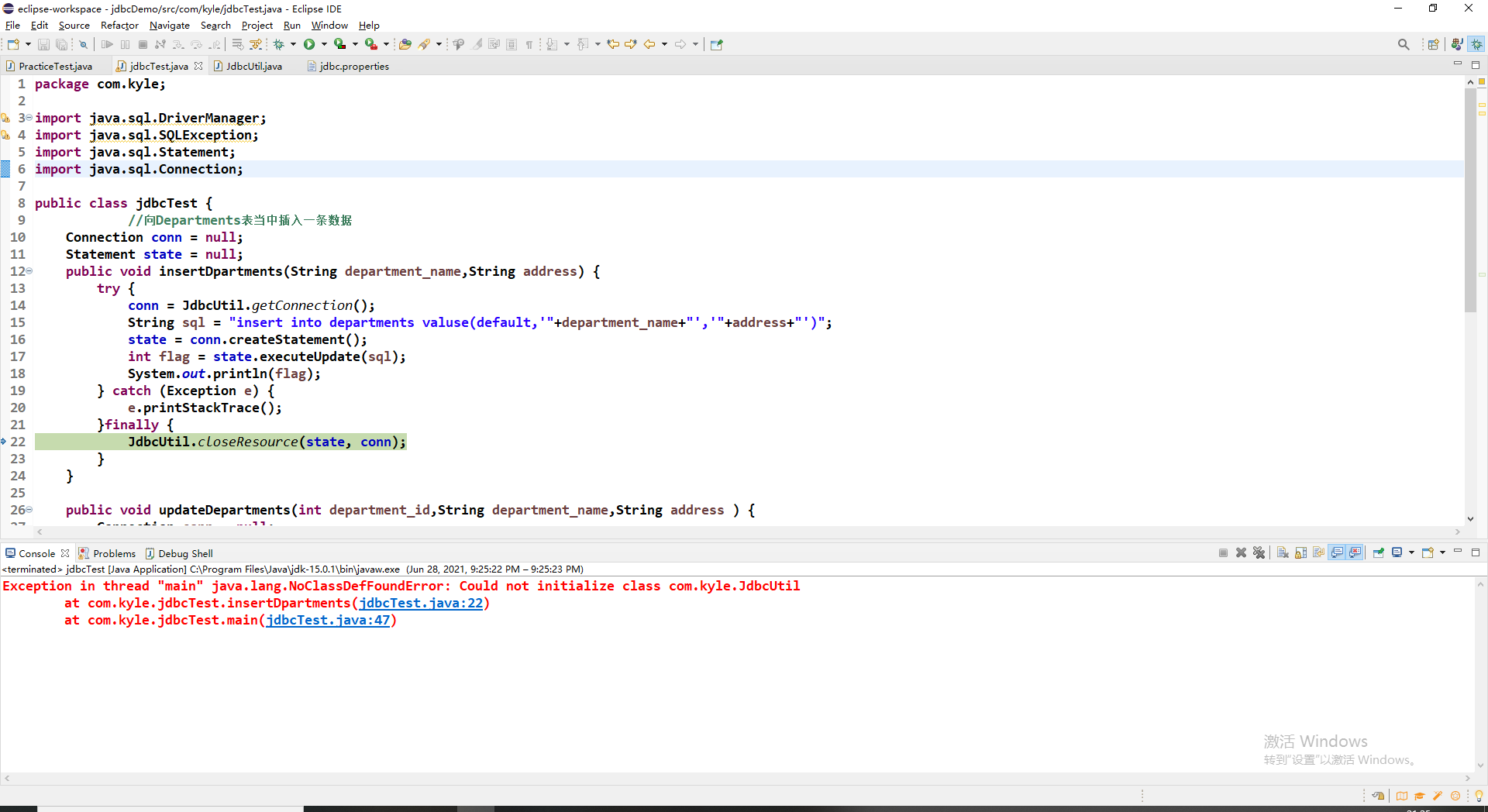Click the New file wizard icon
Image resolution: width=1488 pixels, height=812 pixels.
pyautogui.click(x=13, y=44)
